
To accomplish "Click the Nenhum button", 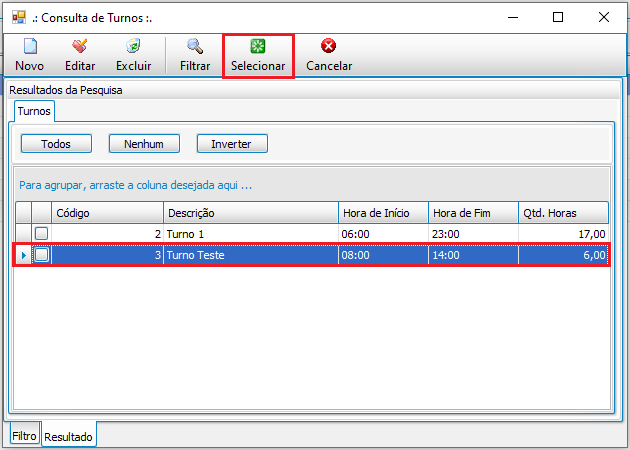I will pos(144,144).
